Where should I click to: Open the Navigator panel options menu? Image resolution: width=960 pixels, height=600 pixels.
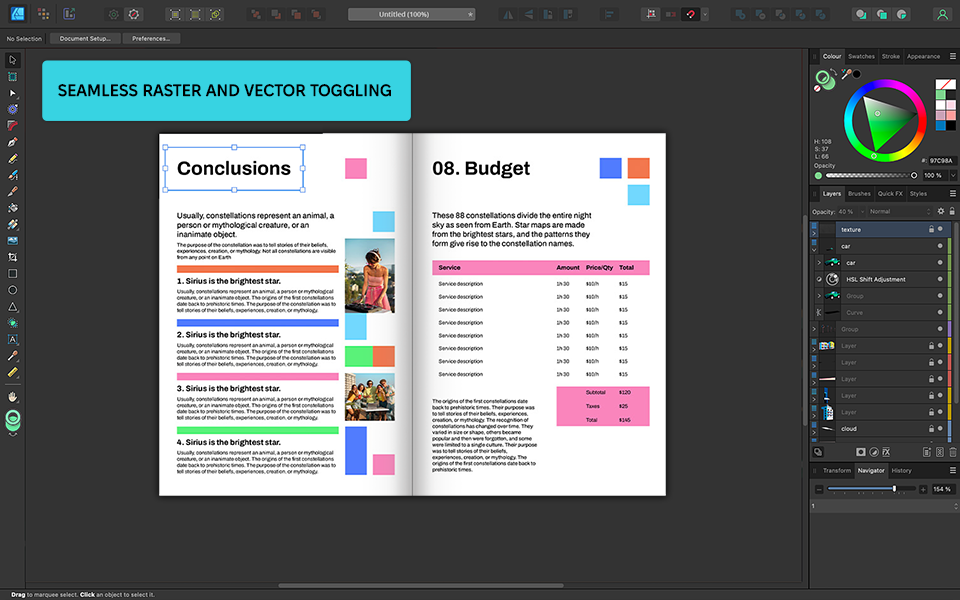coord(953,470)
